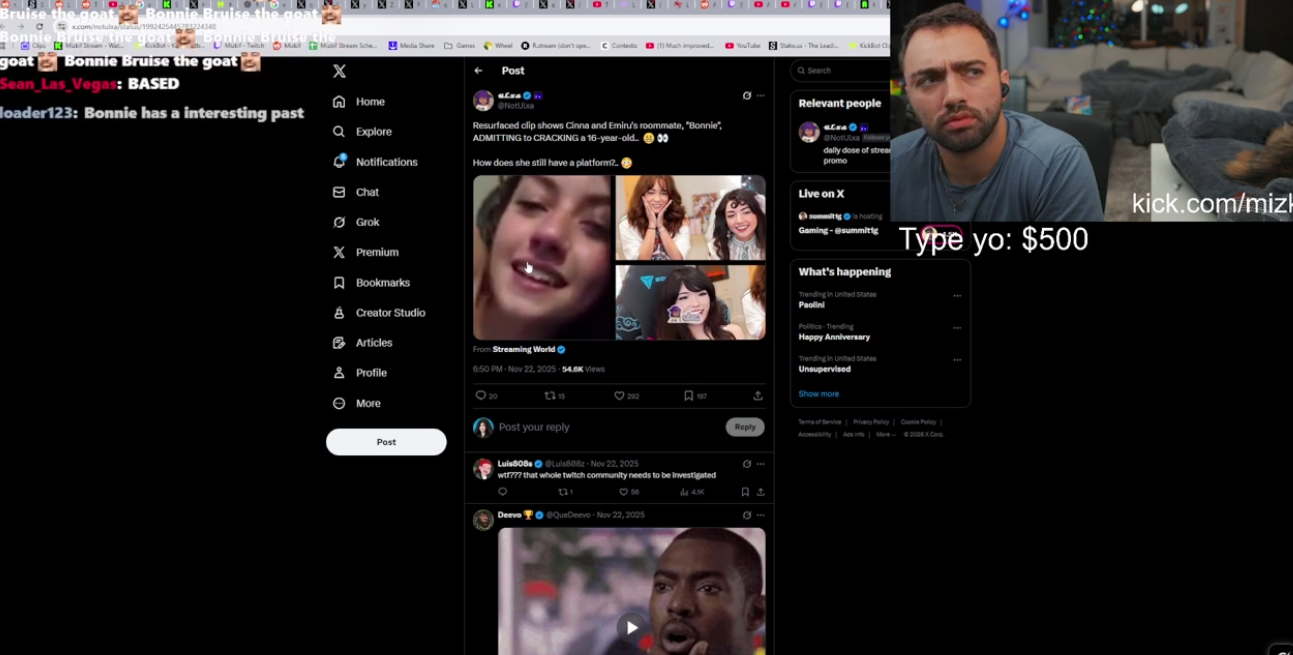The height and width of the screenshot is (655, 1293).
Task: Open the top-right image of two women
Action: (690, 218)
